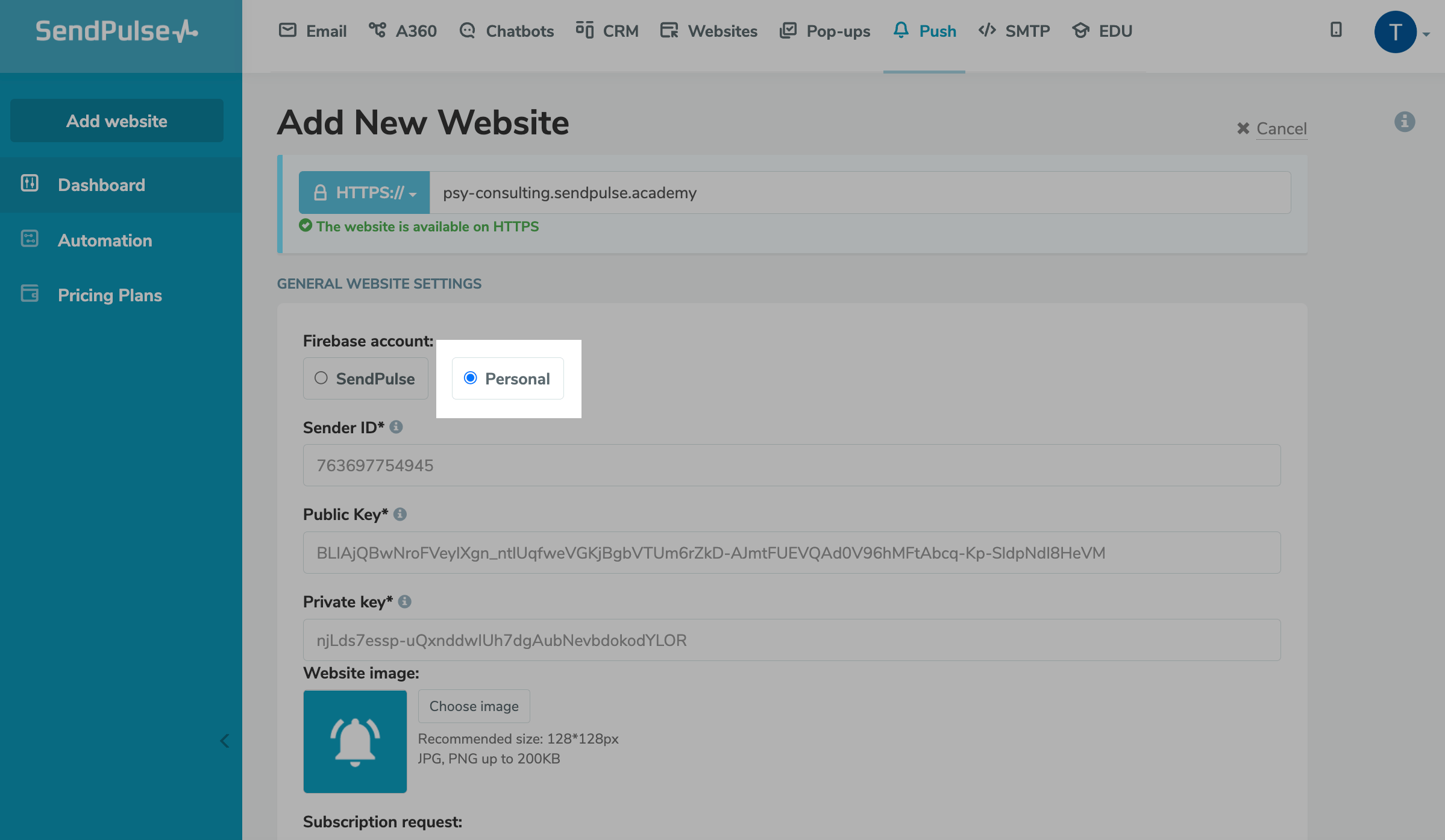Click the Public Key info icon
1445x840 pixels.
(400, 514)
